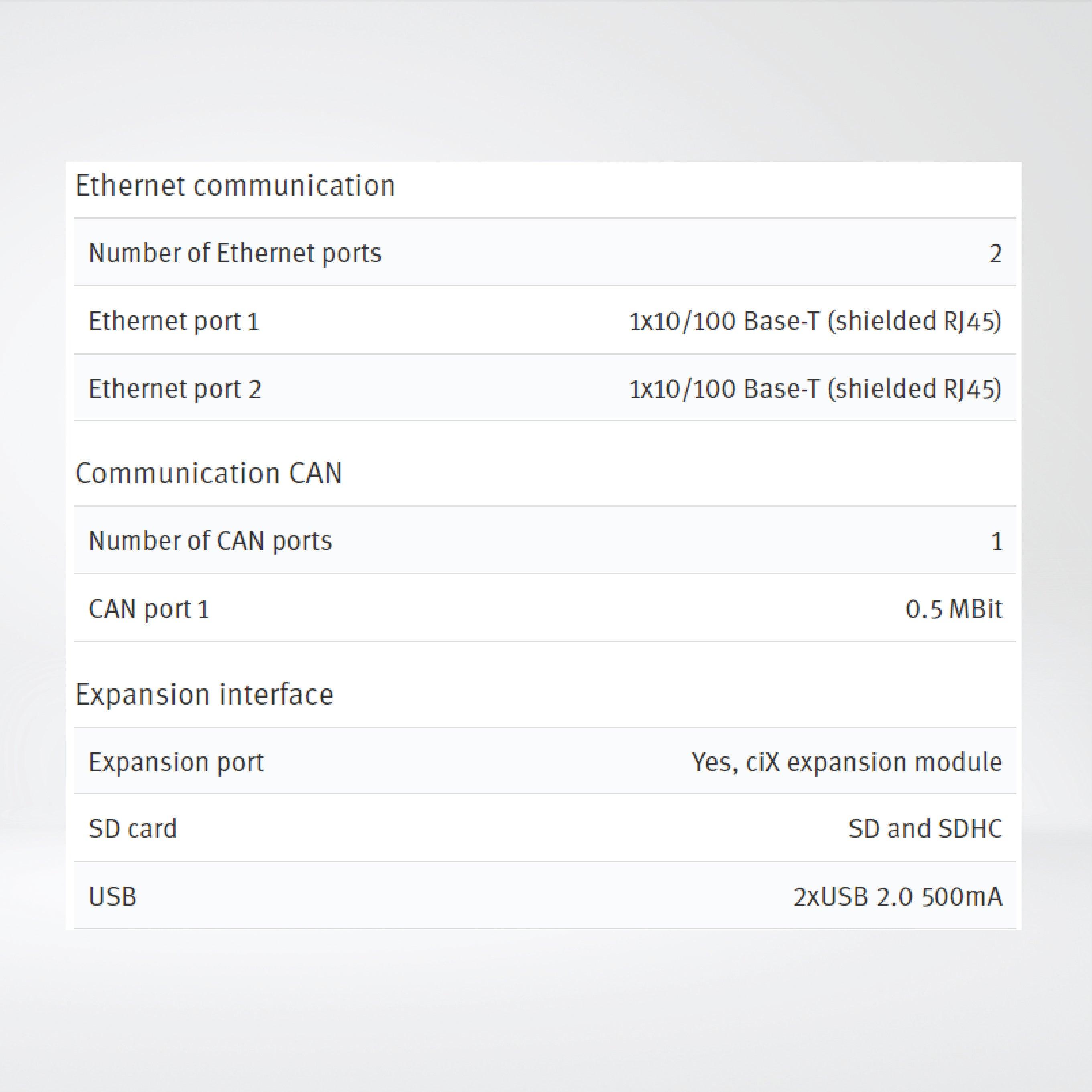
Task: Click the Expansion interface heading
Action: coord(204,694)
